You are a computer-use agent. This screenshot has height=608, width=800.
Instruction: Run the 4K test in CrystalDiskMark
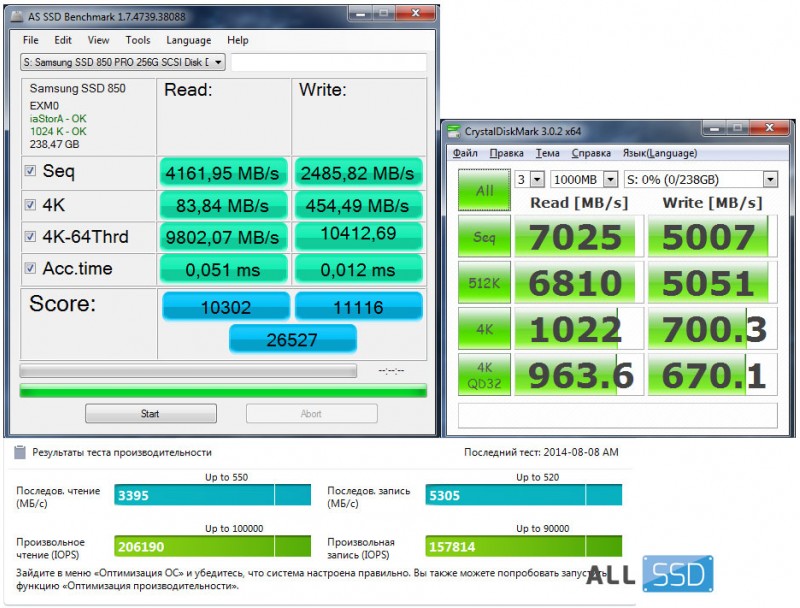tap(484, 329)
